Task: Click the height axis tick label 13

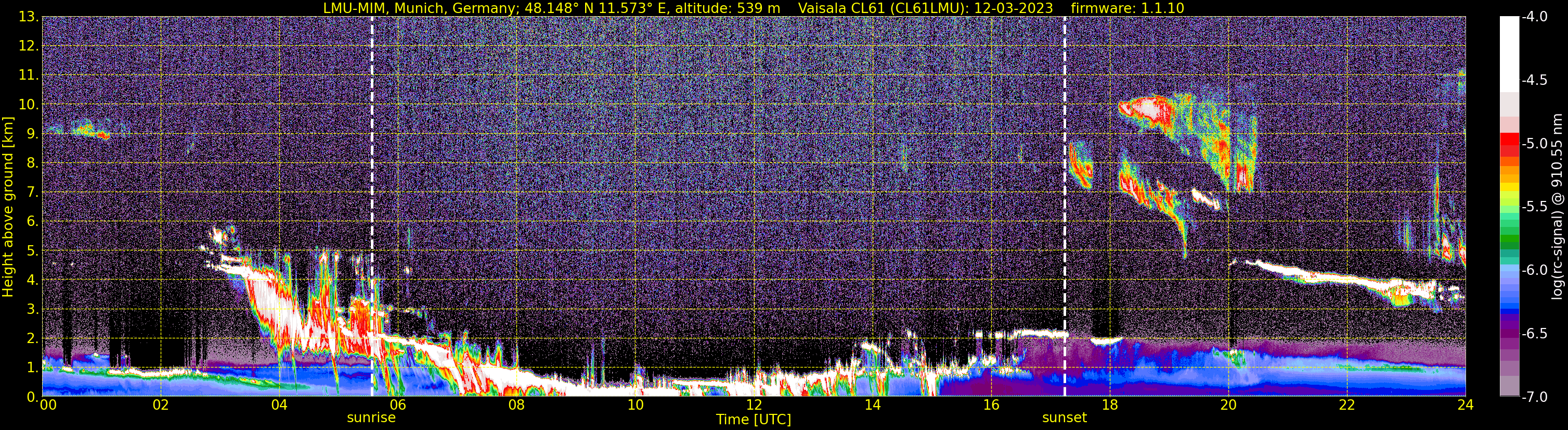Action: tap(29, 17)
